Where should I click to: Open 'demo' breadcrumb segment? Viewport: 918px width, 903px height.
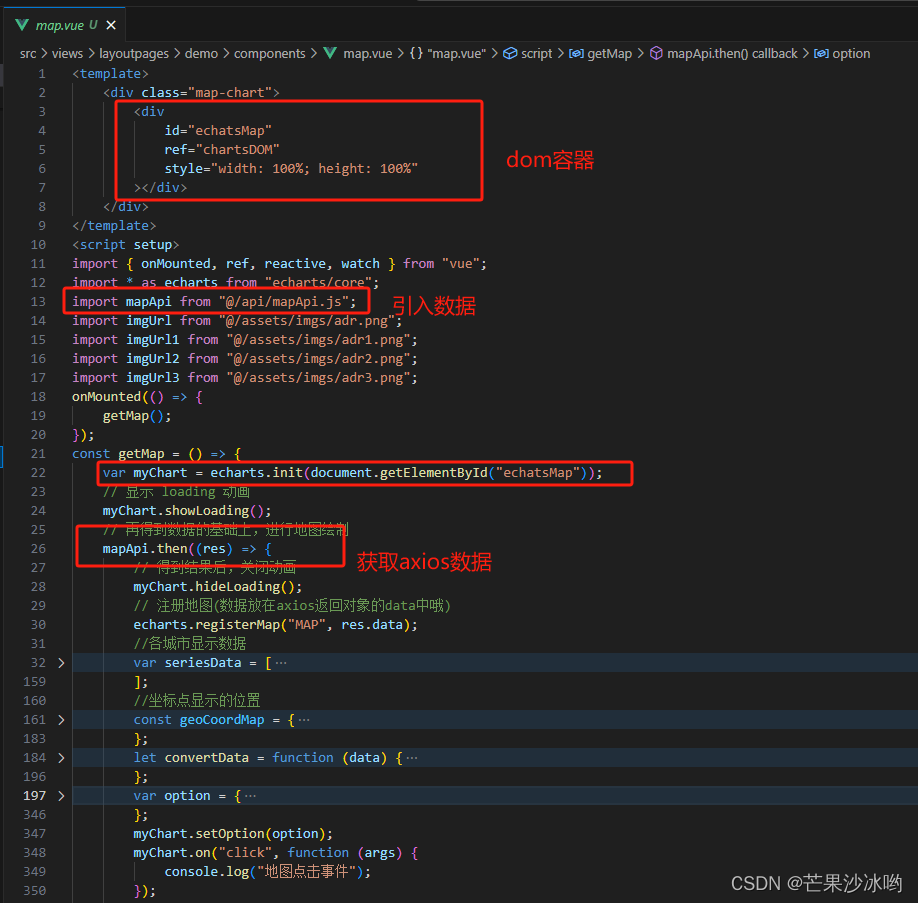(x=201, y=53)
